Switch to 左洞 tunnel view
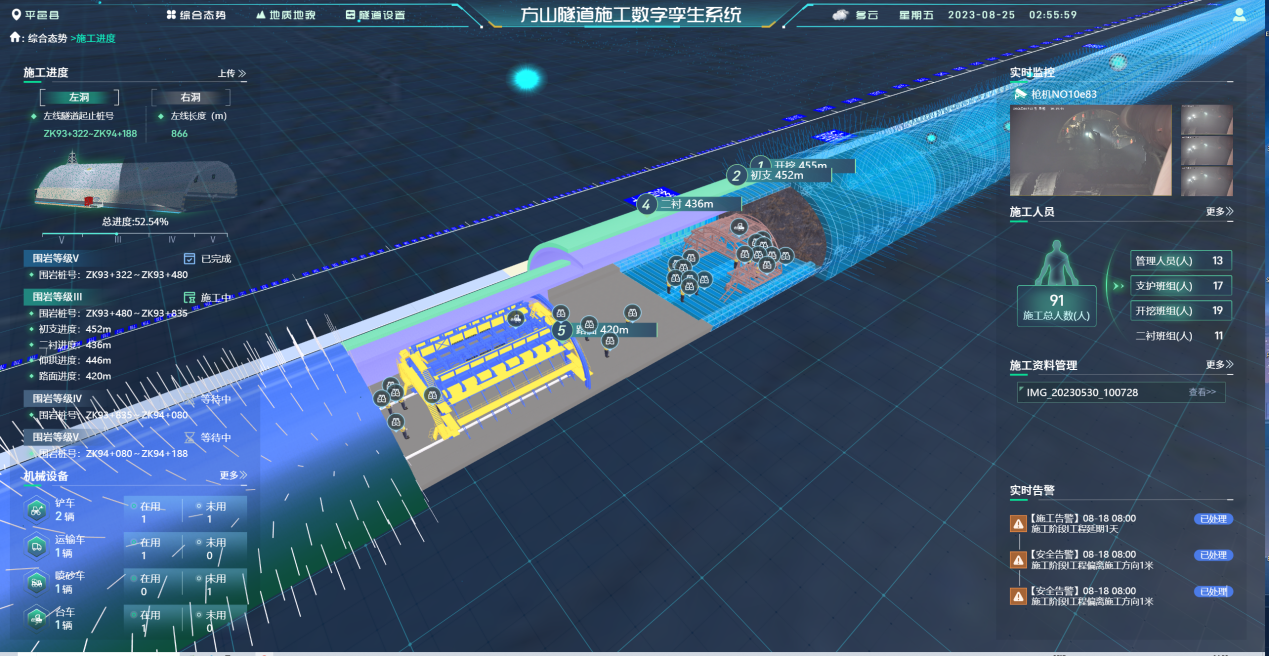1269x657 pixels. tap(79, 98)
